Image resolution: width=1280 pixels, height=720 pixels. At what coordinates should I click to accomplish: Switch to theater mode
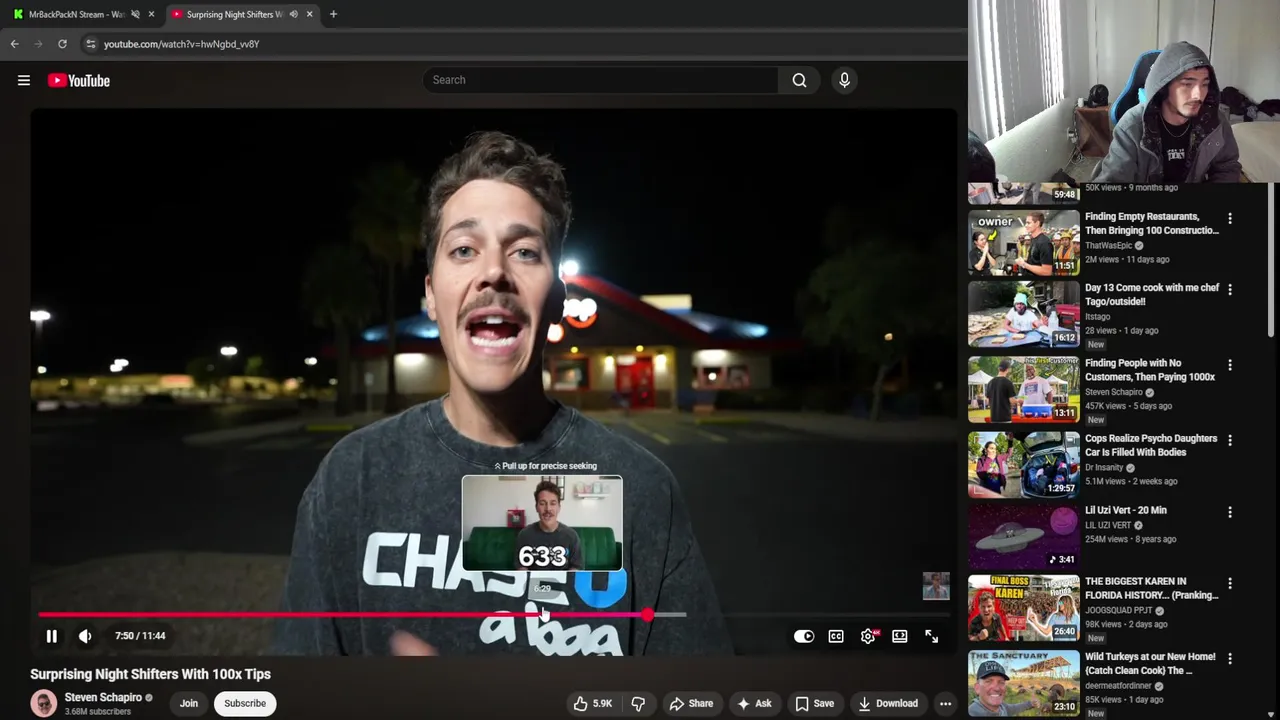coord(900,636)
